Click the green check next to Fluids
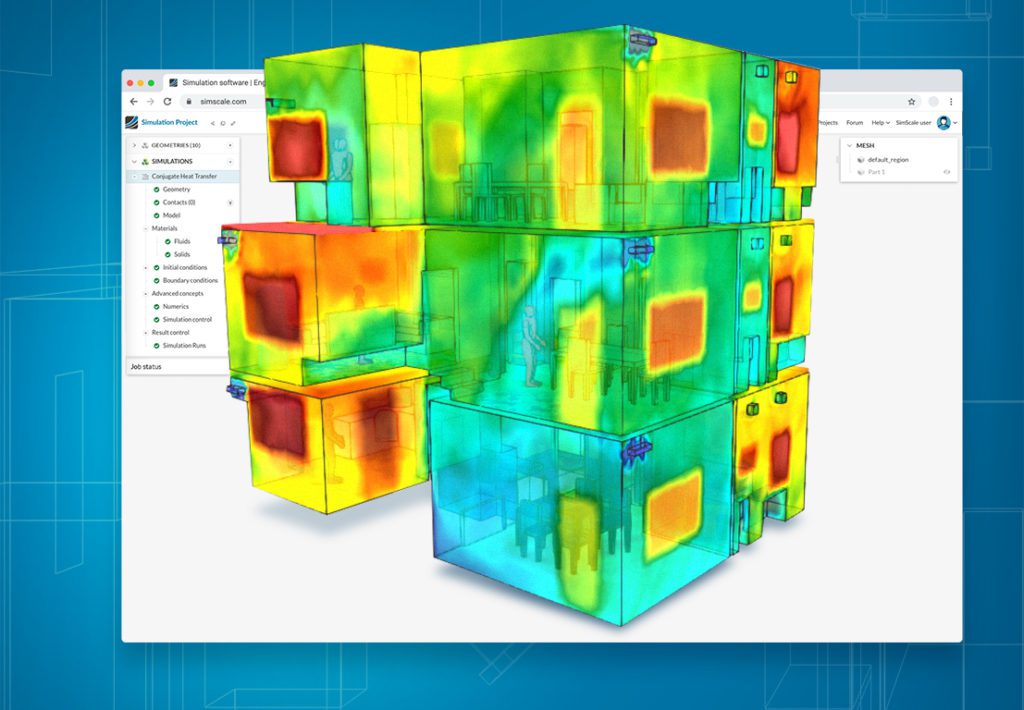 [x=169, y=242]
